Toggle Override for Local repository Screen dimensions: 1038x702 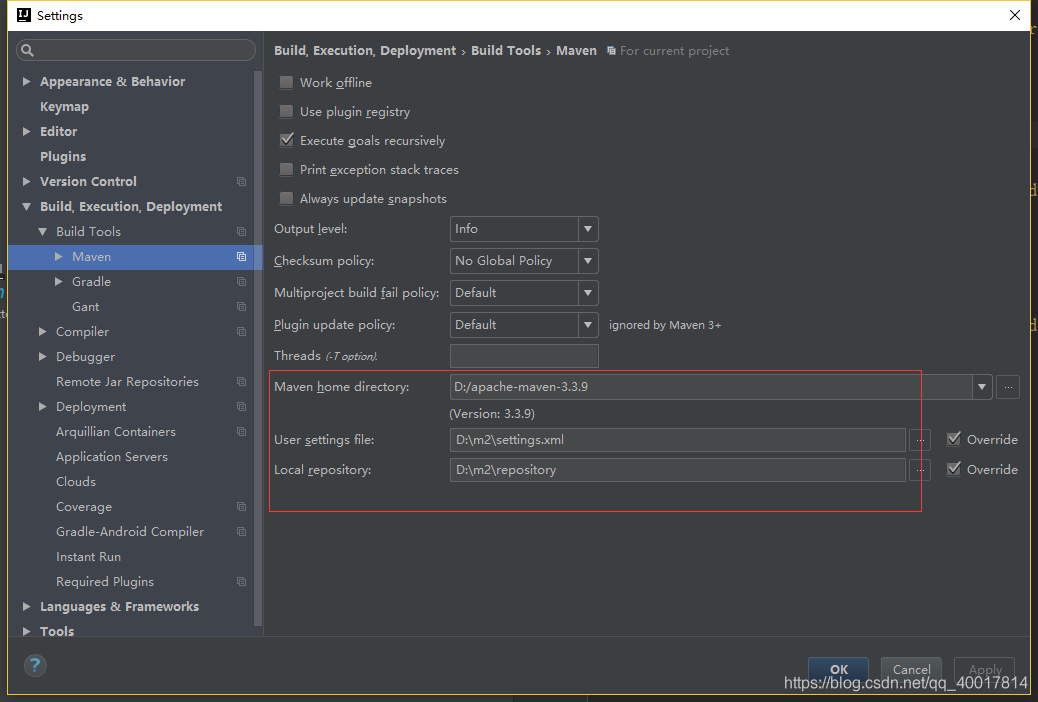pos(954,469)
